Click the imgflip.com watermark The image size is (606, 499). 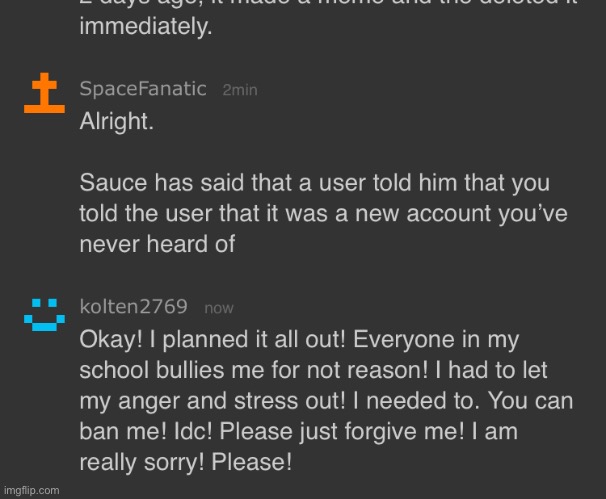click(x=31, y=490)
